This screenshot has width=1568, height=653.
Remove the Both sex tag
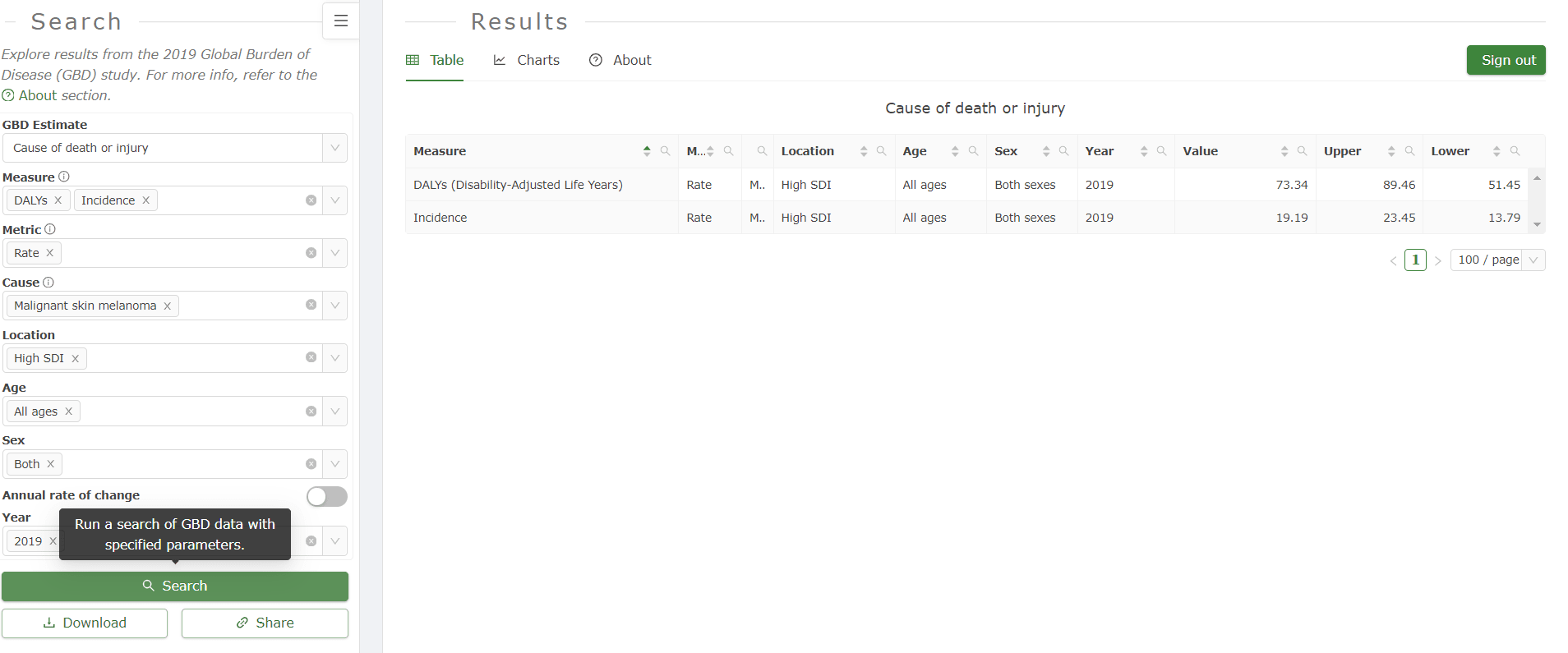coord(51,464)
